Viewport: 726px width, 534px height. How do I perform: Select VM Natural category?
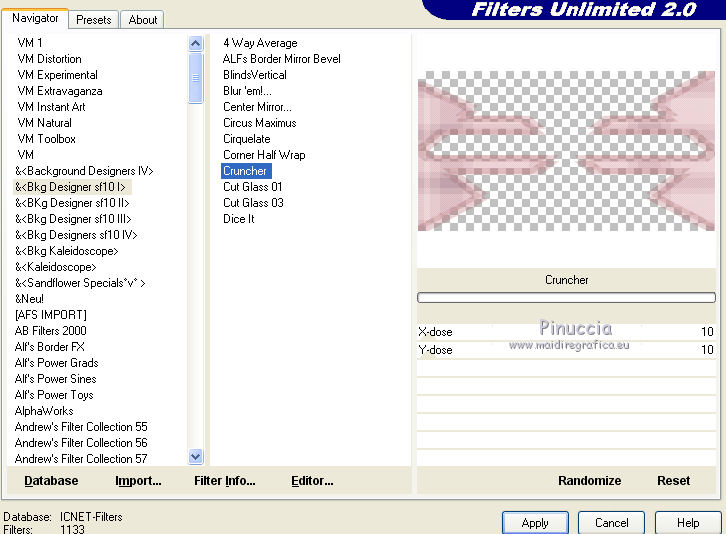click(44, 123)
